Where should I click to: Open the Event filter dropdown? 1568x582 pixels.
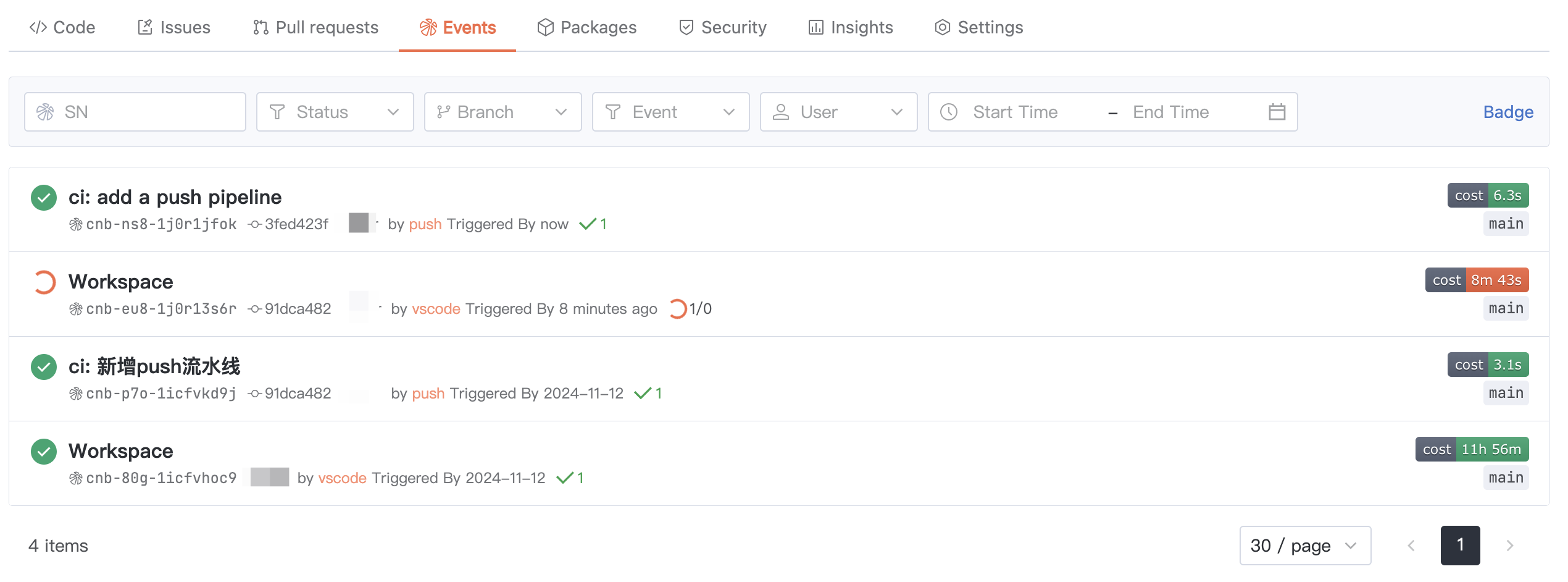pos(670,112)
